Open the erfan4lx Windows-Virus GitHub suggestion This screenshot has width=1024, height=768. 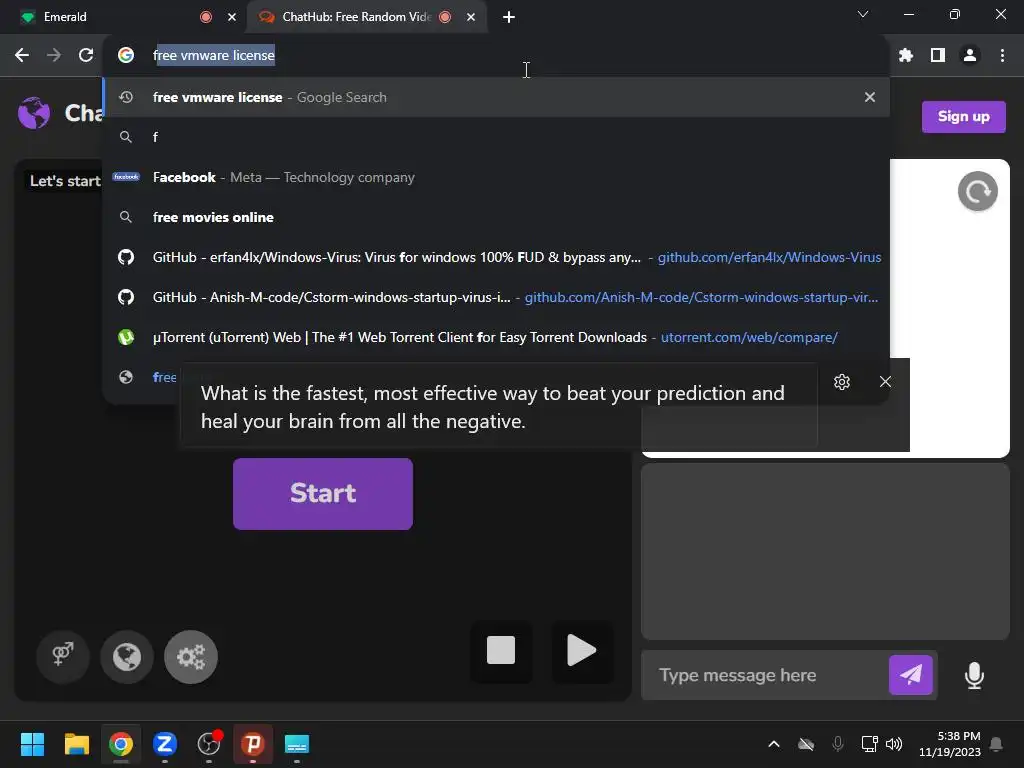[496, 257]
